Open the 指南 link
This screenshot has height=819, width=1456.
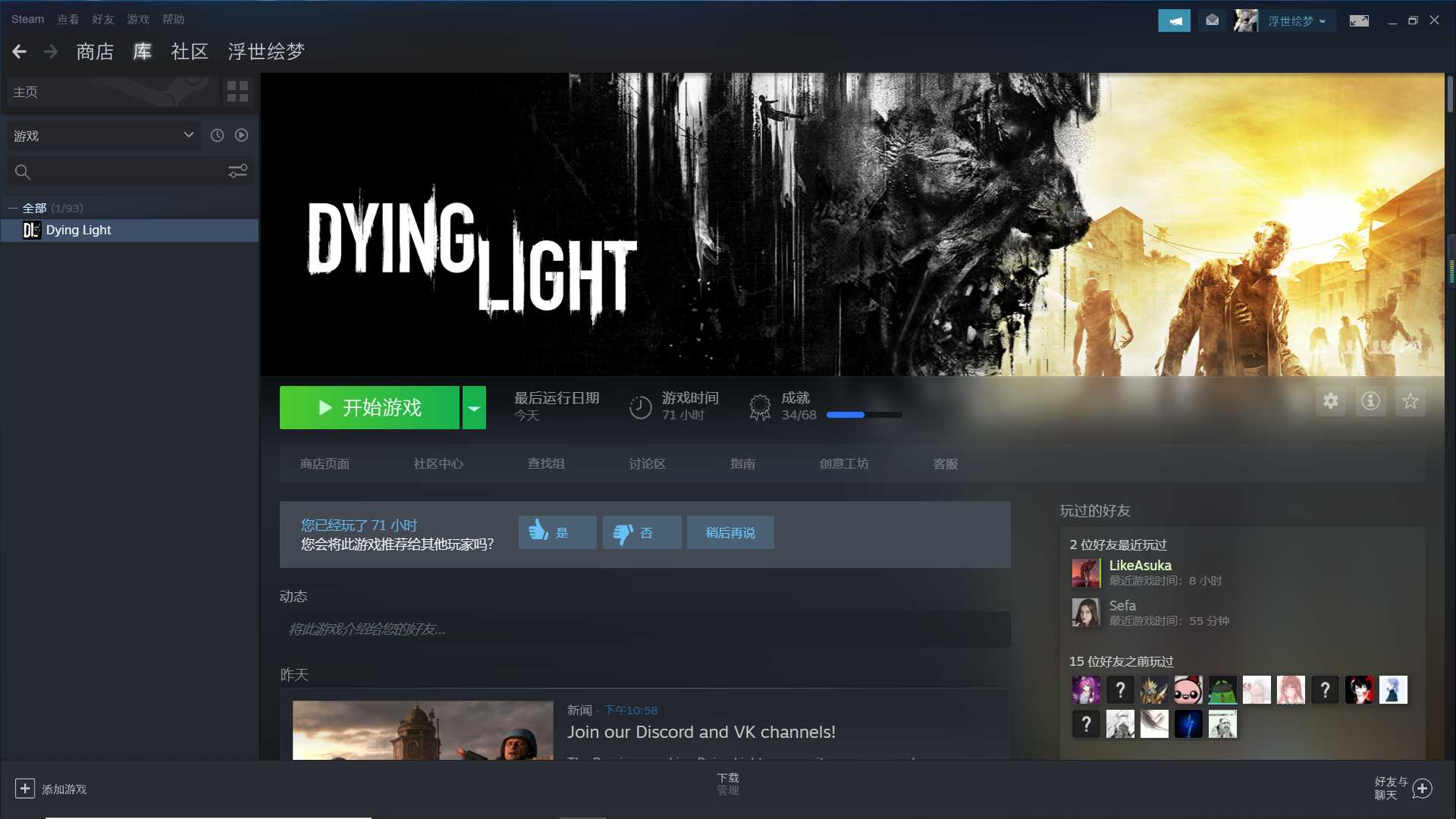coord(742,463)
